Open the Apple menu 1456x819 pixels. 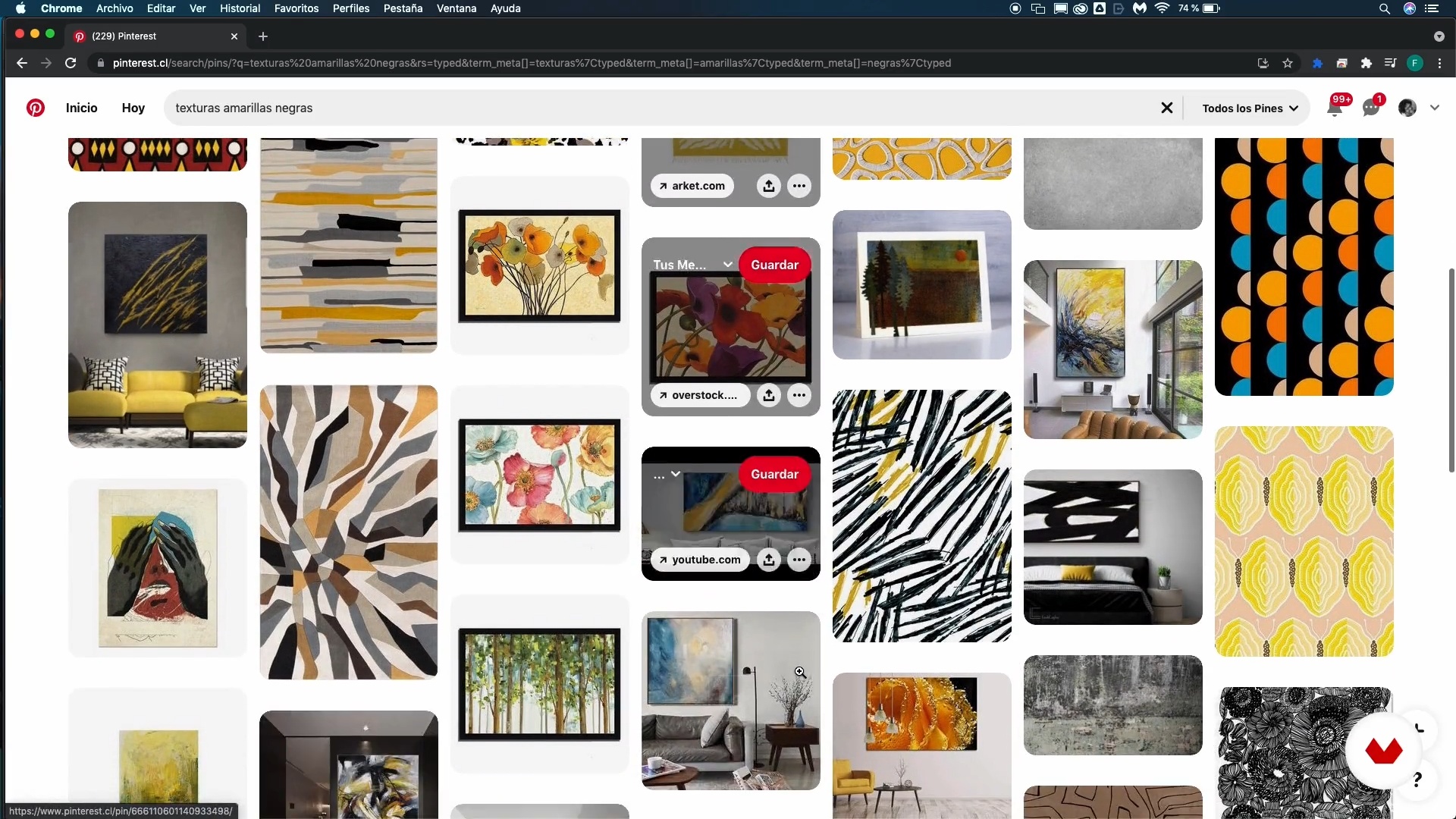coord(20,8)
